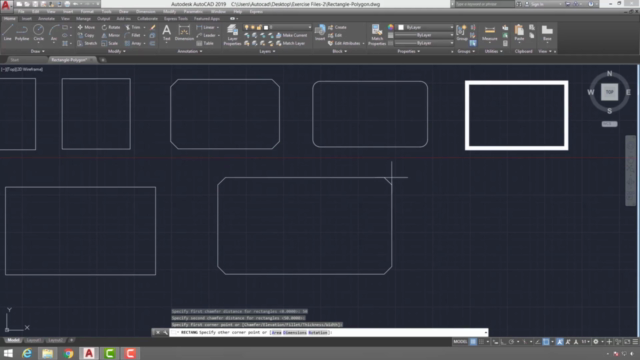Click the Scale tool
The height and width of the screenshot is (360, 640).
110,43
